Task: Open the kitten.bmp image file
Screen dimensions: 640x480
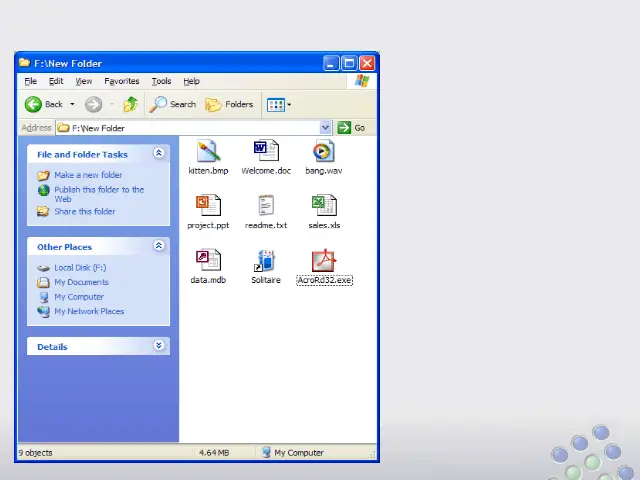Action: [208, 152]
